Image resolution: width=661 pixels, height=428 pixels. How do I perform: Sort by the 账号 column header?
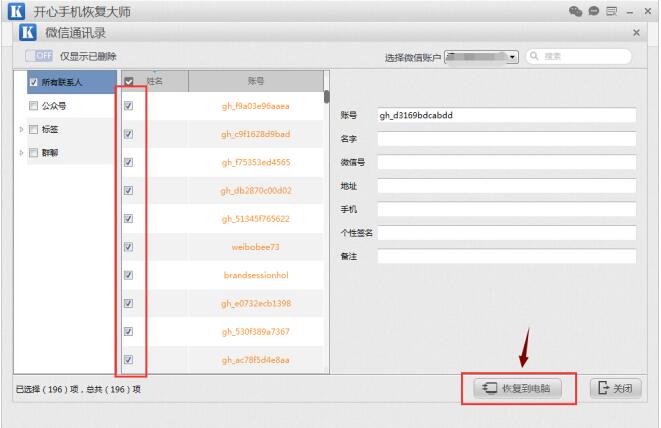[x=256, y=81]
